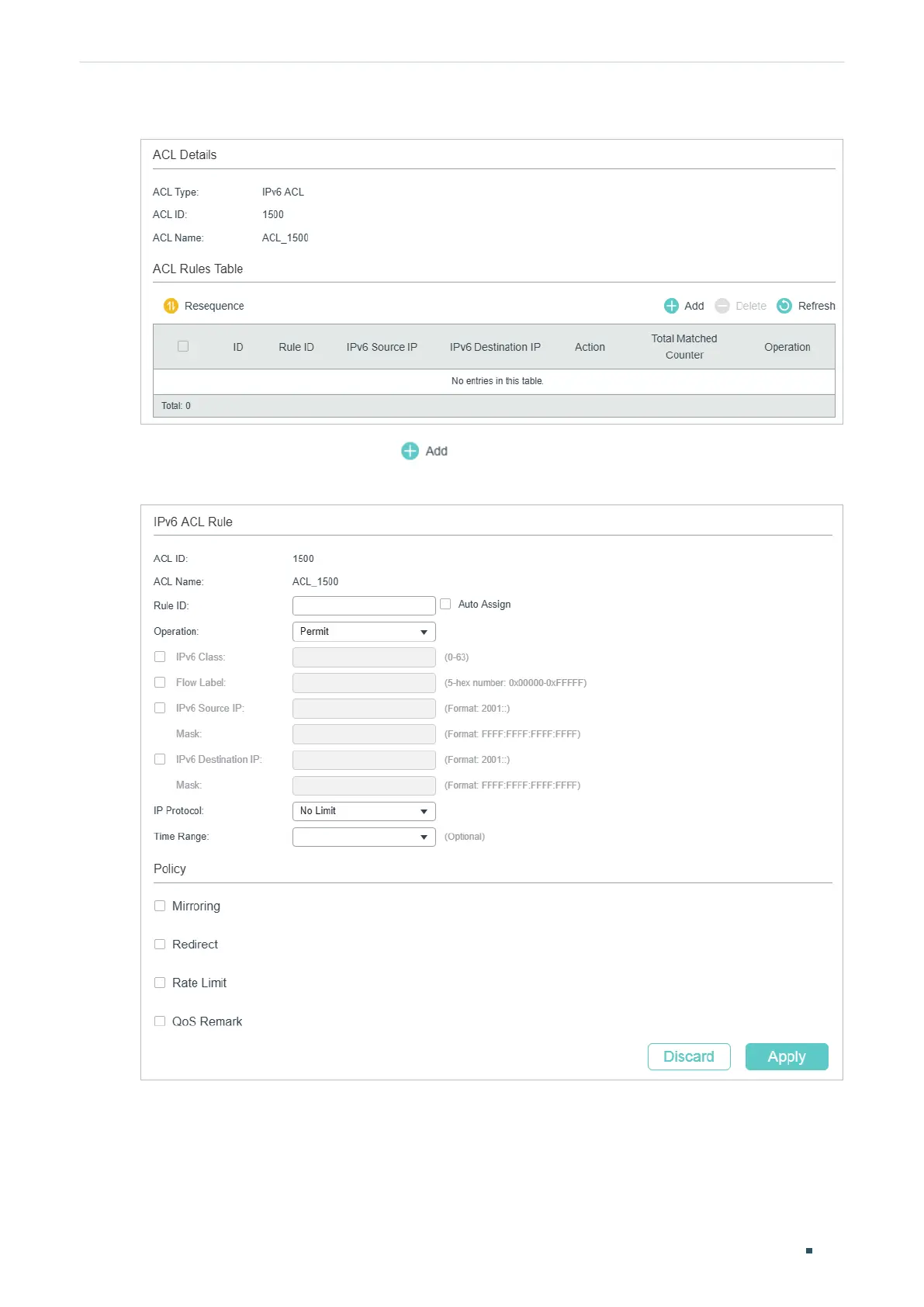Enable the Rate Limit policy checkbox
Viewport: 924px width, 1307px height.
(160, 983)
